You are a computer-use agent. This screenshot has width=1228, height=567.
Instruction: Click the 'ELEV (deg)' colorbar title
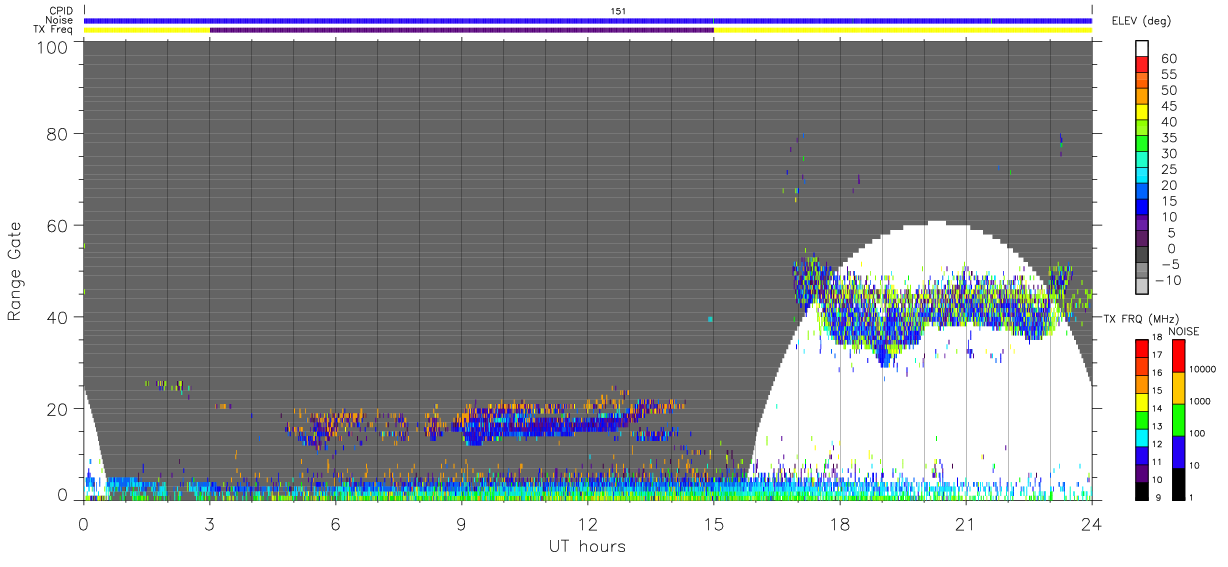pyautogui.click(x=1141, y=20)
